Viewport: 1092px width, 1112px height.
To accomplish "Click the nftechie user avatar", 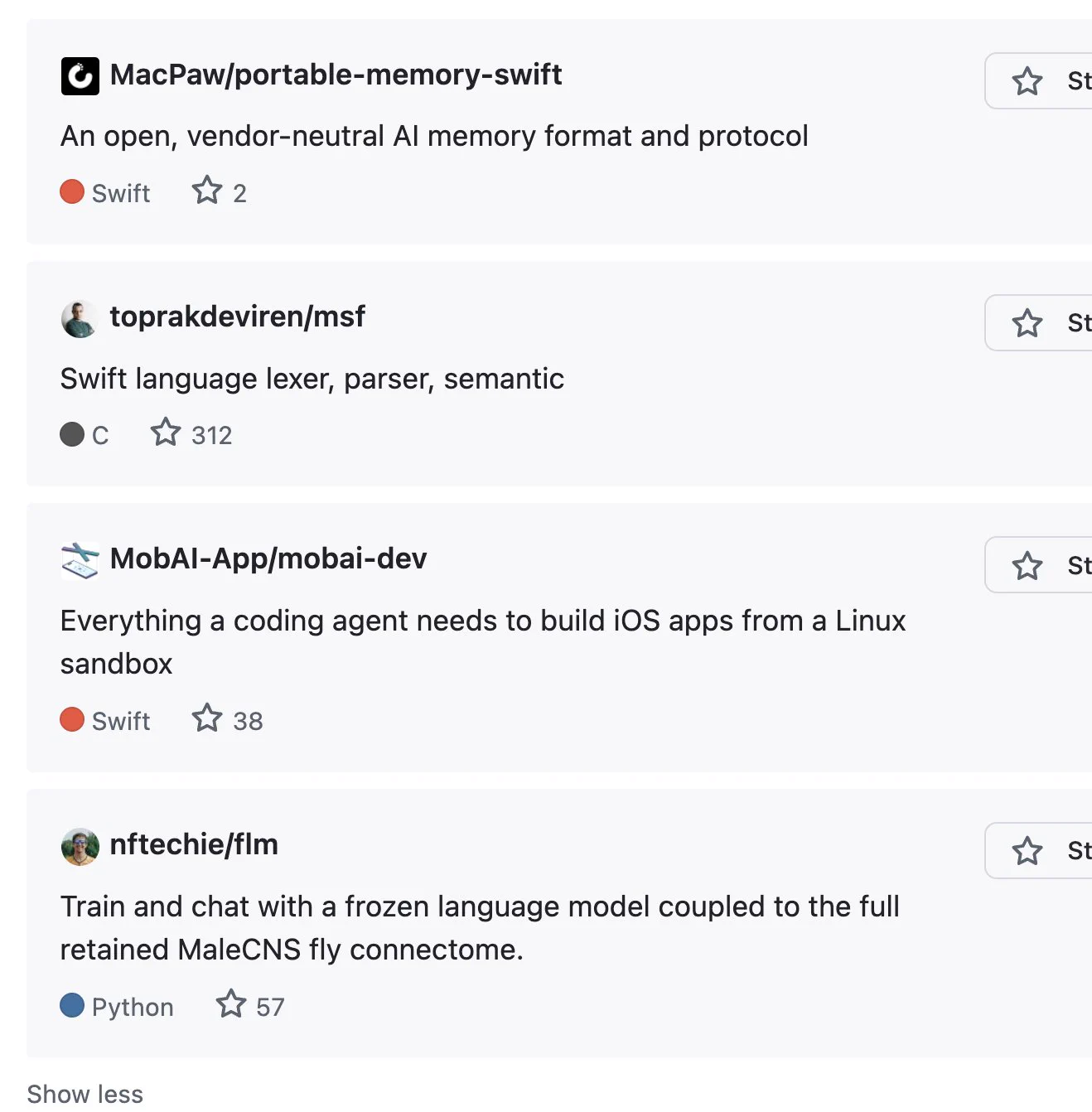I will (80, 847).
